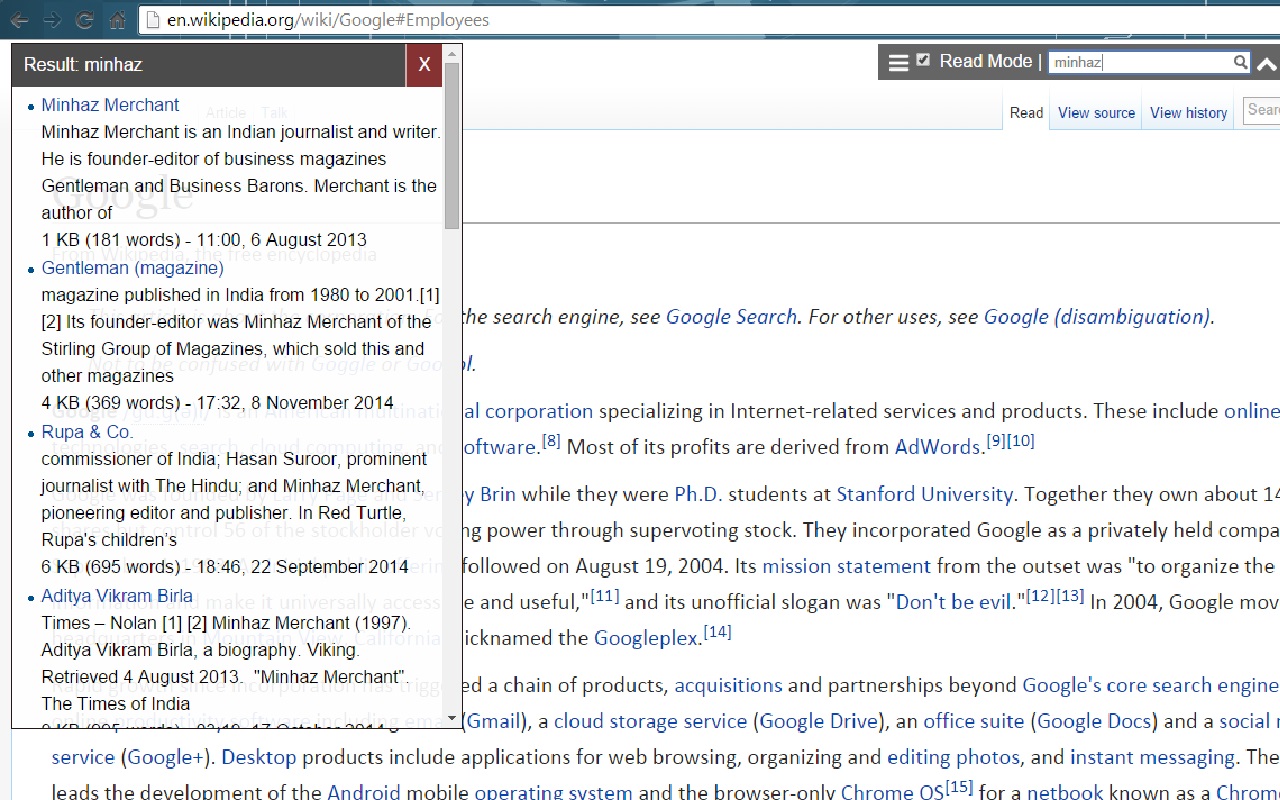Screen dimensions: 1280x800
Task: Open the Gmail link
Action: pos(495,721)
